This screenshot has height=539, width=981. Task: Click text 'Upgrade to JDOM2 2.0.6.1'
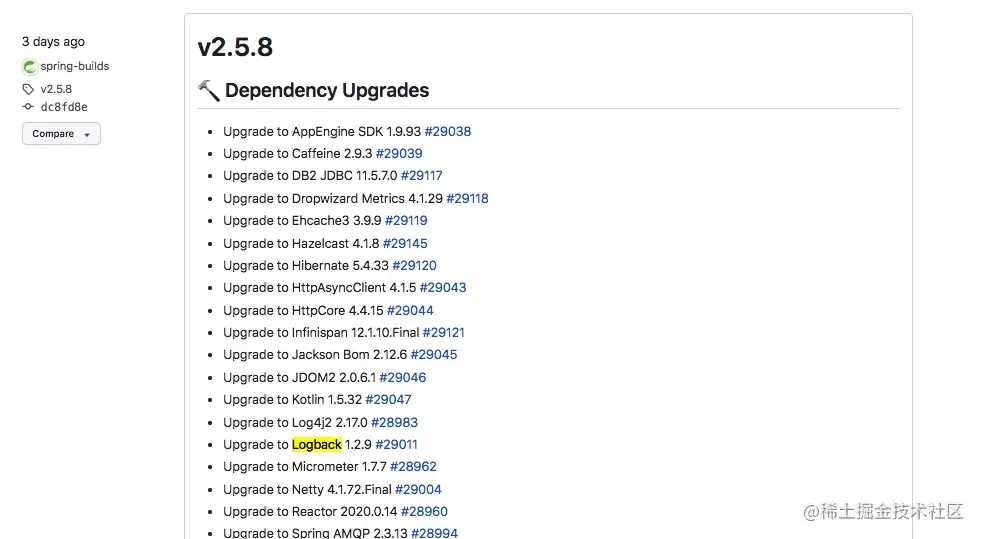click(x=300, y=378)
